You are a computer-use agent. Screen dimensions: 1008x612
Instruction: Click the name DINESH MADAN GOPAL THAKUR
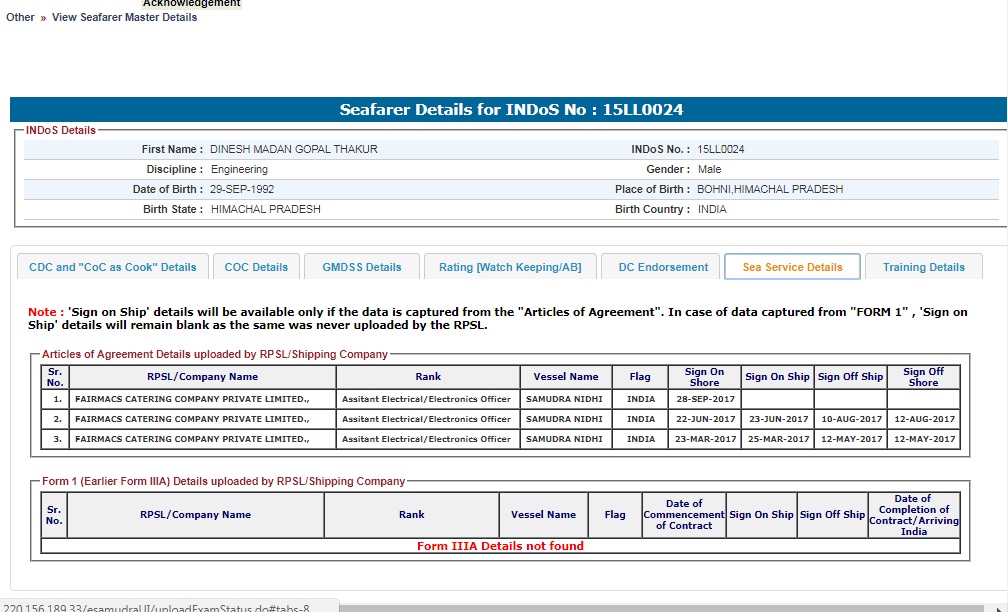point(294,149)
